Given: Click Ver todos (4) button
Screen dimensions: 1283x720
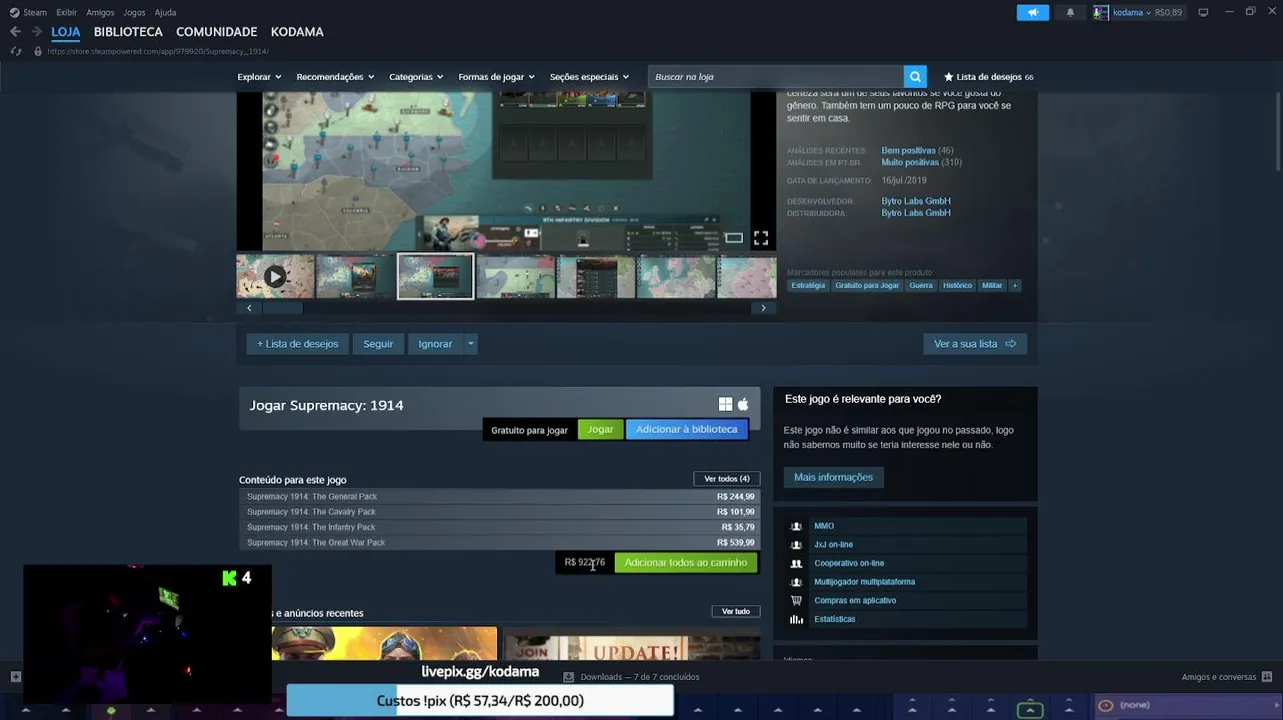Looking at the screenshot, I should pyautogui.click(x=727, y=479).
